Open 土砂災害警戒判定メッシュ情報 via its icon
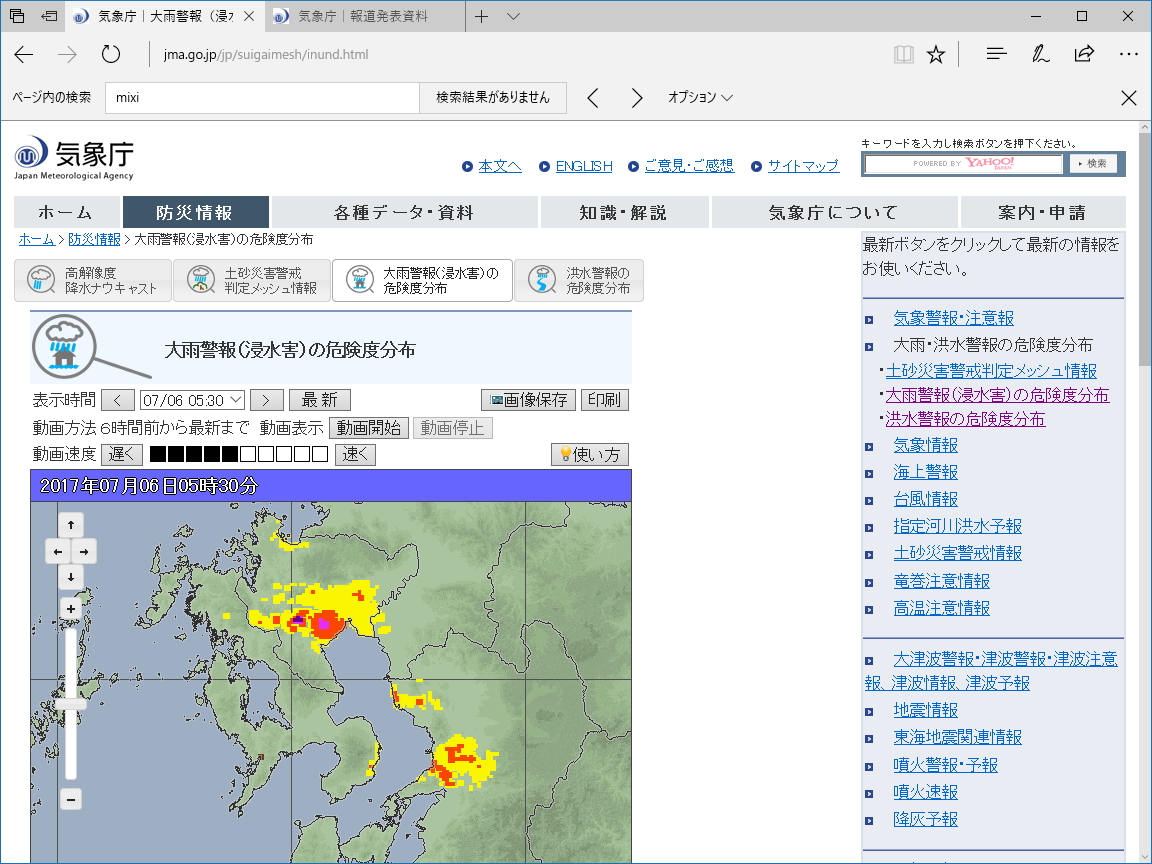Image resolution: width=1152 pixels, height=864 pixels. point(252,280)
